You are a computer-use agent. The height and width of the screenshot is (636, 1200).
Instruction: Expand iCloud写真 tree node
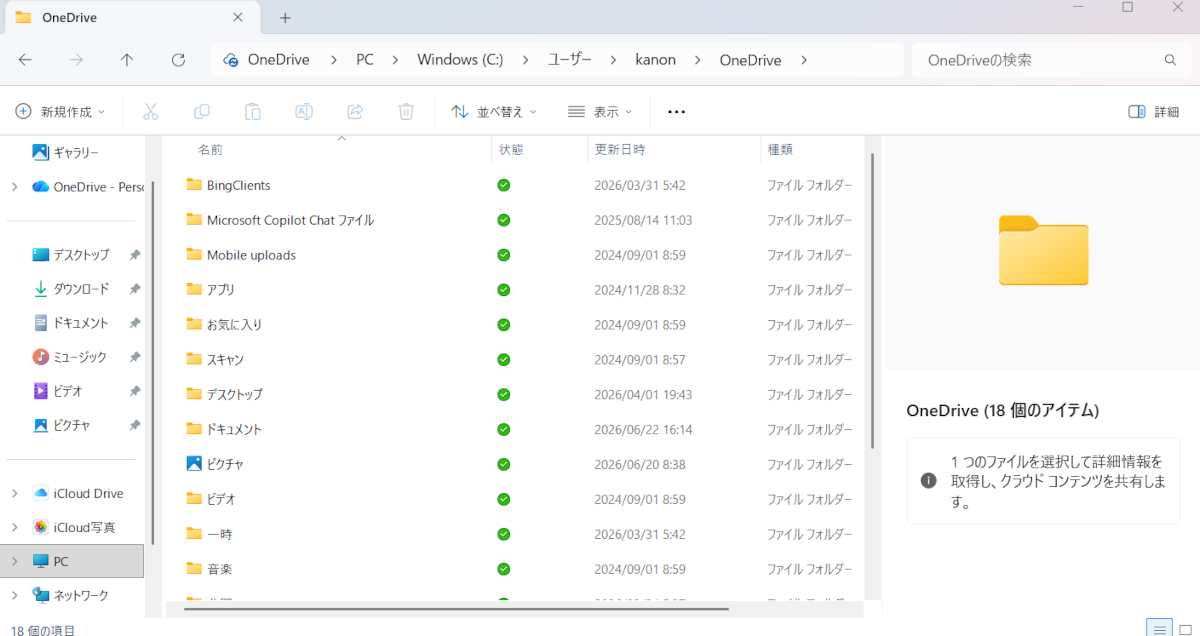14,527
